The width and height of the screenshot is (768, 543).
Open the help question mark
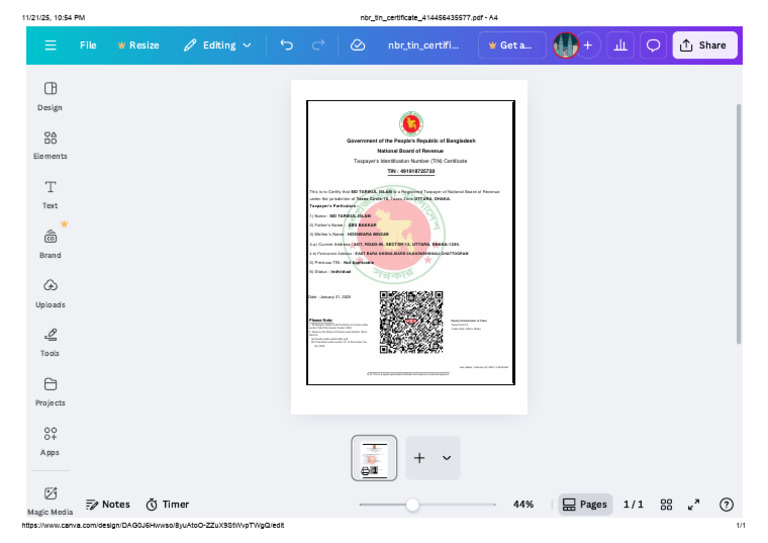[x=726, y=504]
